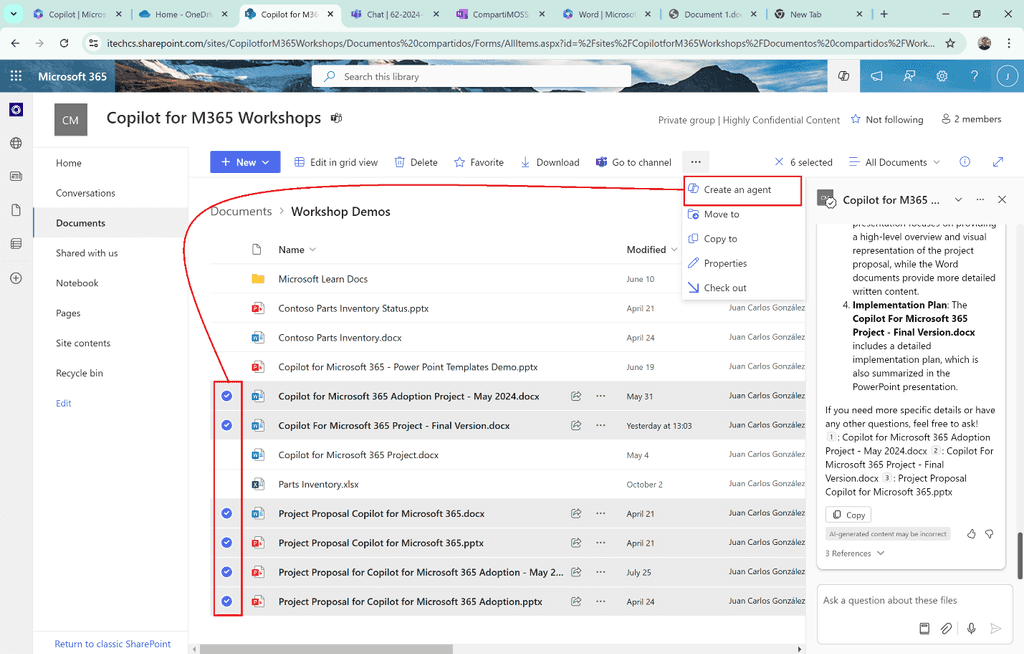Open the All Documents view dropdown
The width and height of the screenshot is (1024, 654).
[x=894, y=162]
